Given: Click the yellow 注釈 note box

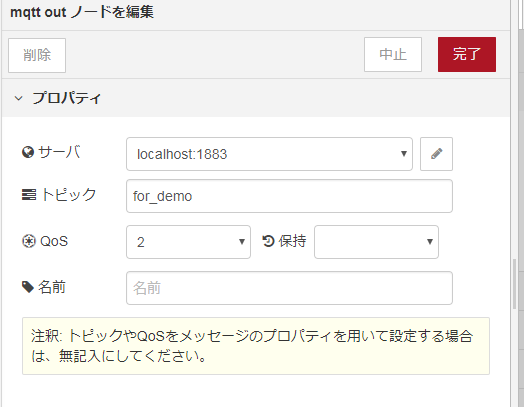Looking at the screenshot, I should (x=256, y=346).
